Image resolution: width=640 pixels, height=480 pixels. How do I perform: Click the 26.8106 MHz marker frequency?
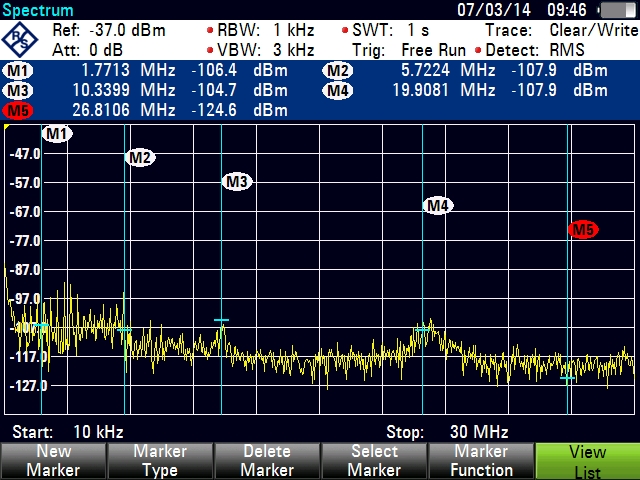pyautogui.click(x=124, y=110)
